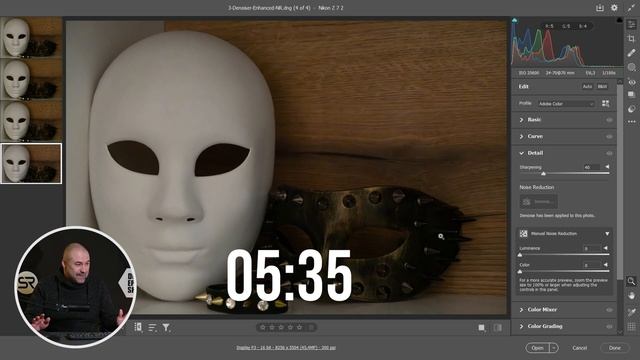Image resolution: width=640 pixels, height=360 pixels.
Task: Expand Color noise extra options triangle
Action: pos(606,265)
